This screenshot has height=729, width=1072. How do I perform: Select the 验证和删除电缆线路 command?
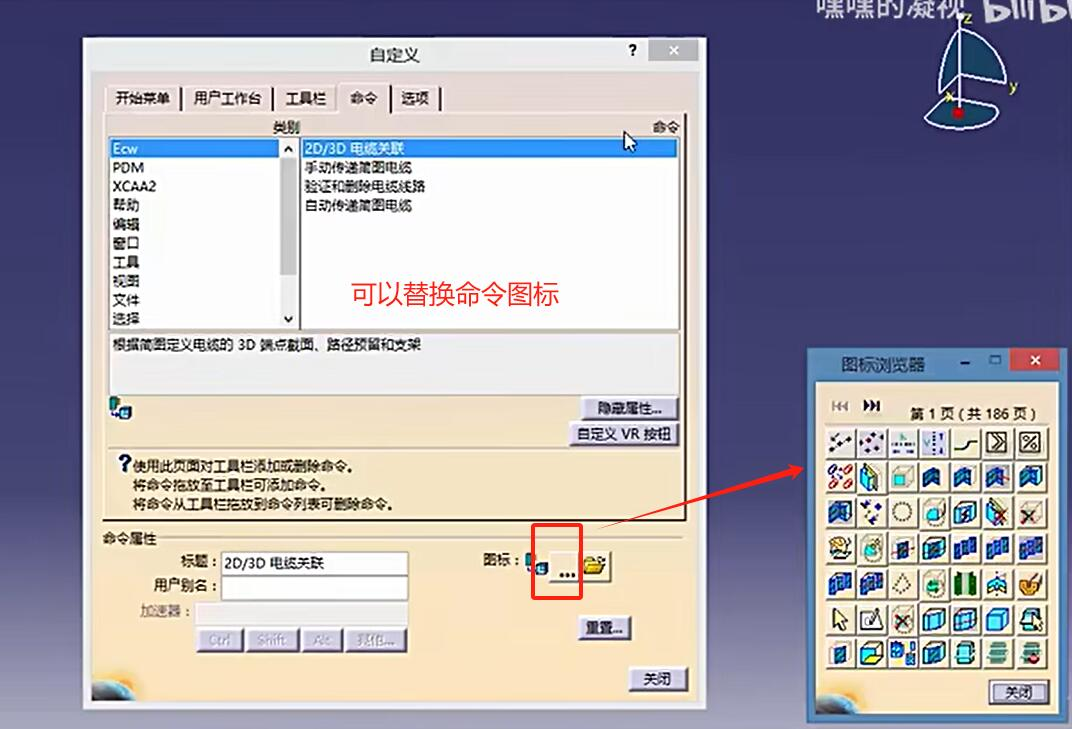point(490,186)
